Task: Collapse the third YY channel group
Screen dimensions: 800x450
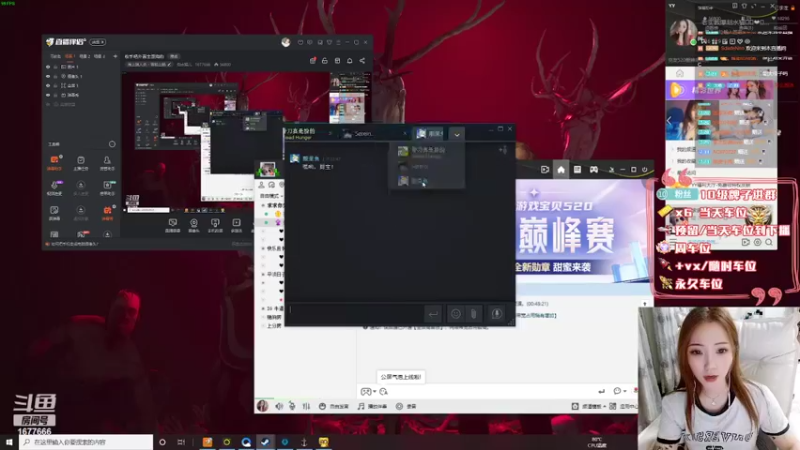Action: point(263,274)
